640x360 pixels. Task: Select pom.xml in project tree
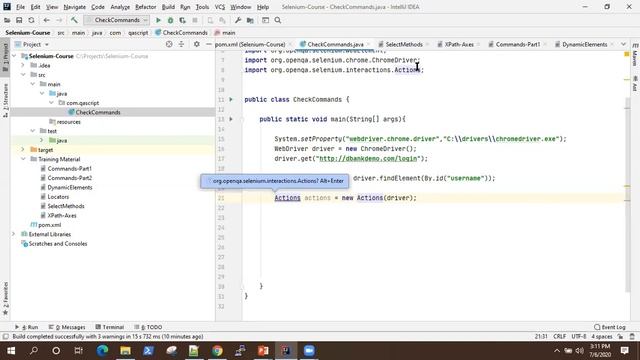[x=49, y=225]
